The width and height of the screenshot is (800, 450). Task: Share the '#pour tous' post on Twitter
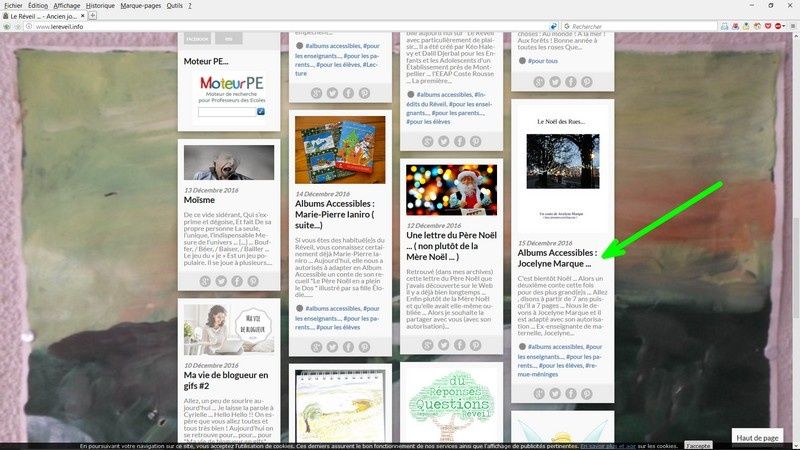[555, 82]
